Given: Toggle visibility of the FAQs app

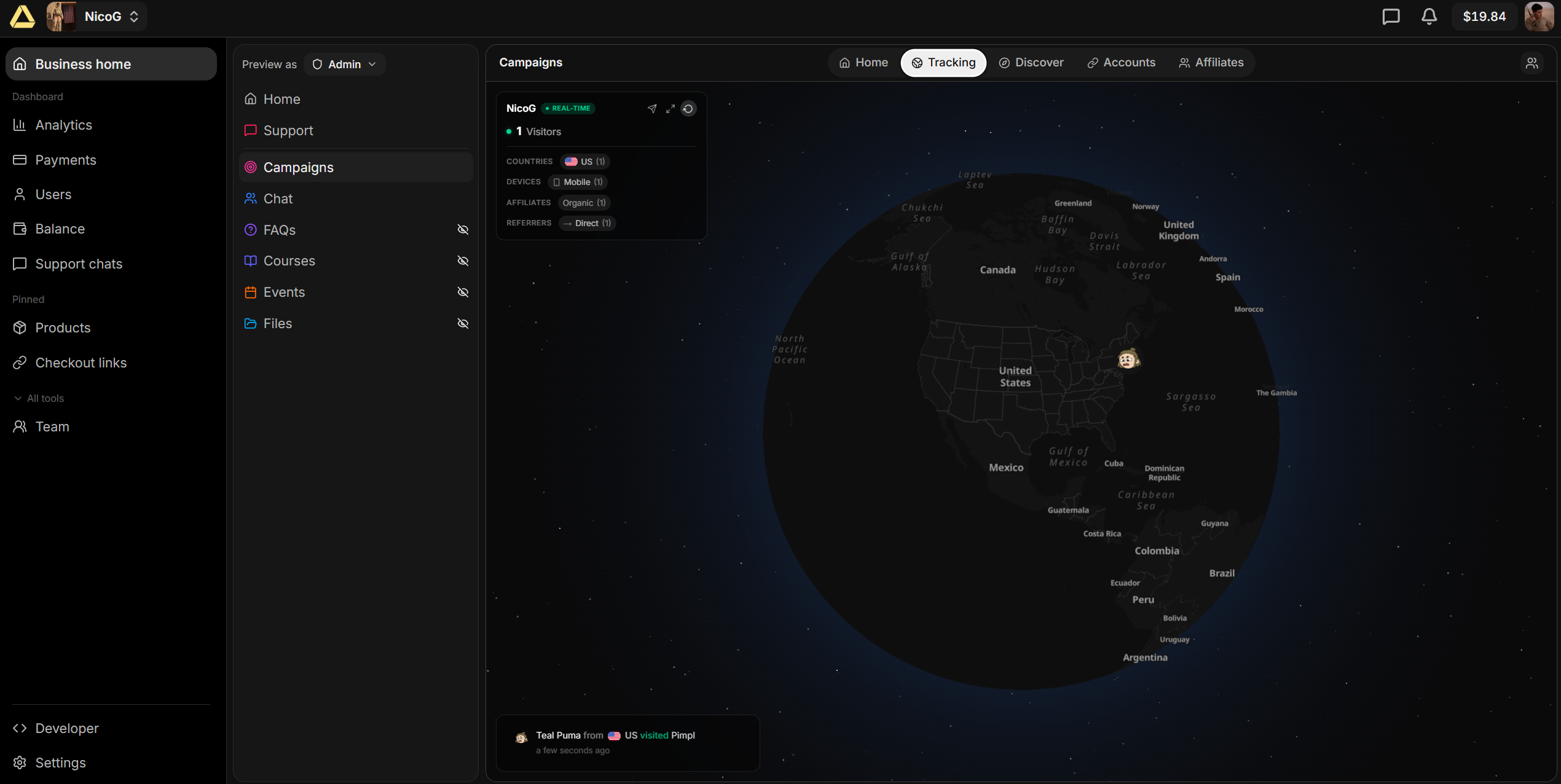Looking at the screenshot, I should click(x=463, y=230).
